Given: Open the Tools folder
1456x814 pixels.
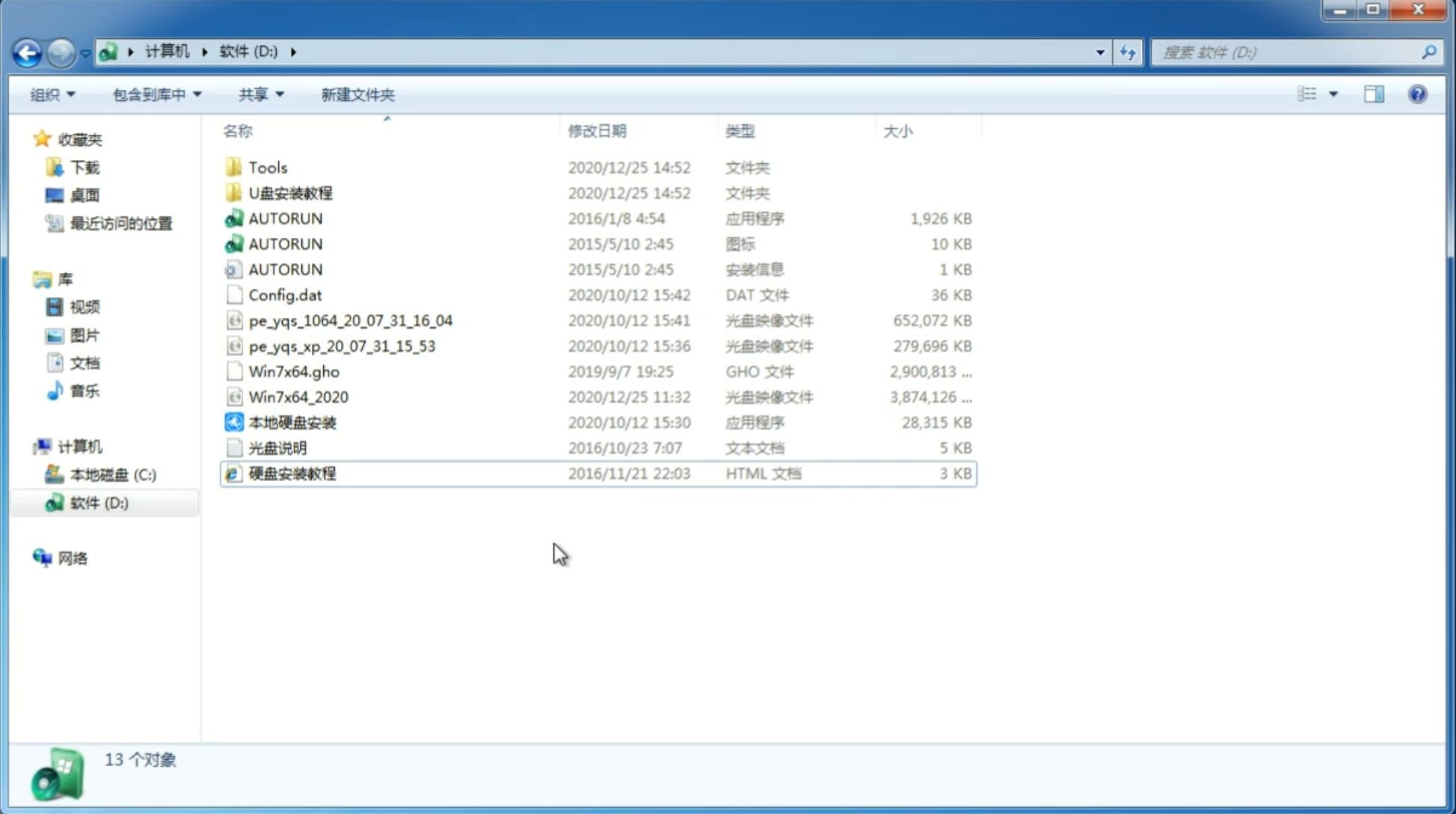Looking at the screenshot, I should coord(267,167).
